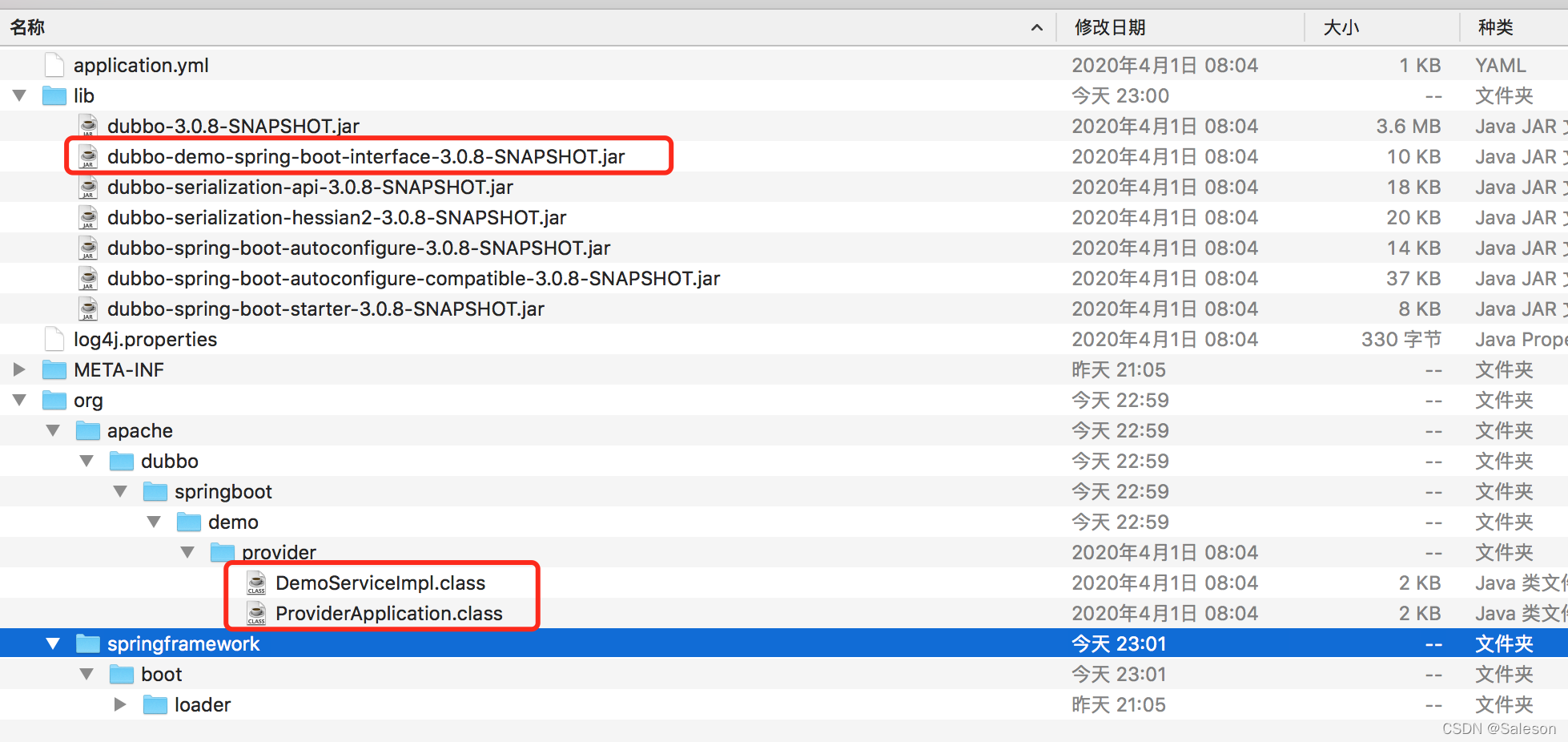Select dubbo-serialization-hessian2-3.0.8-SNAPSHOT.jar name
The width and height of the screenshot is (1568, 742).
click(x=336, y=217)
